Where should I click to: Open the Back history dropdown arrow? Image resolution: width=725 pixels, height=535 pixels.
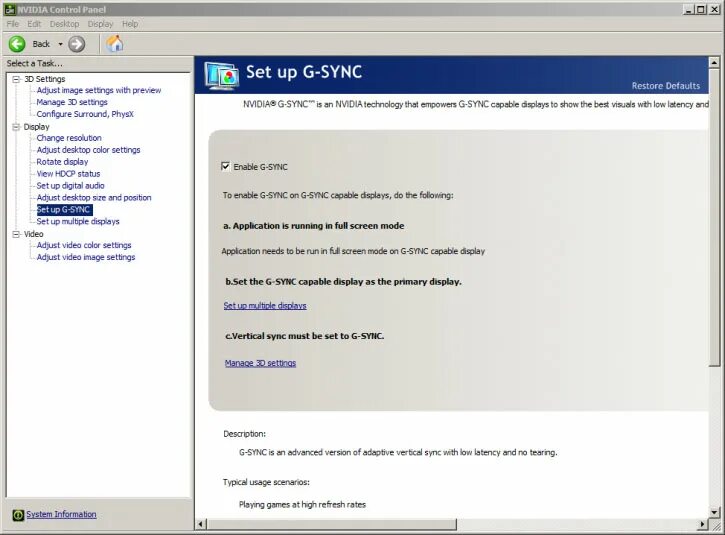pos(60,44)
